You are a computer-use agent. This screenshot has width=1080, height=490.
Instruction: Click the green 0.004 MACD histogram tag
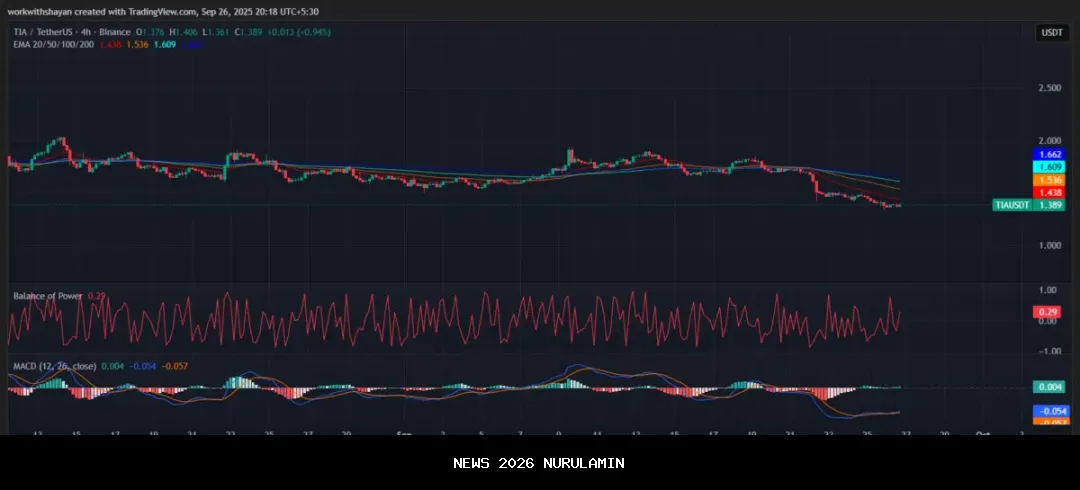tap(1050, 387)
